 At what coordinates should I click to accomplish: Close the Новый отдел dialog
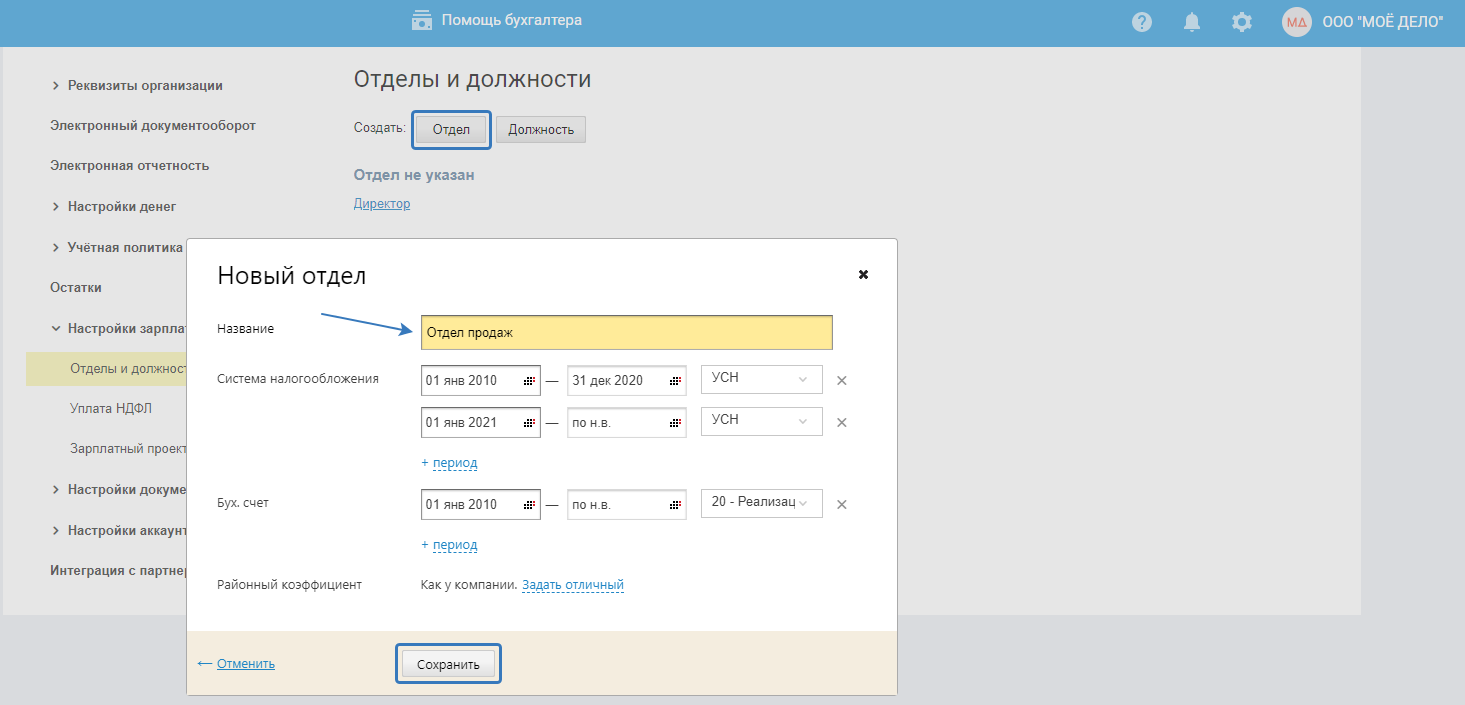864,274
